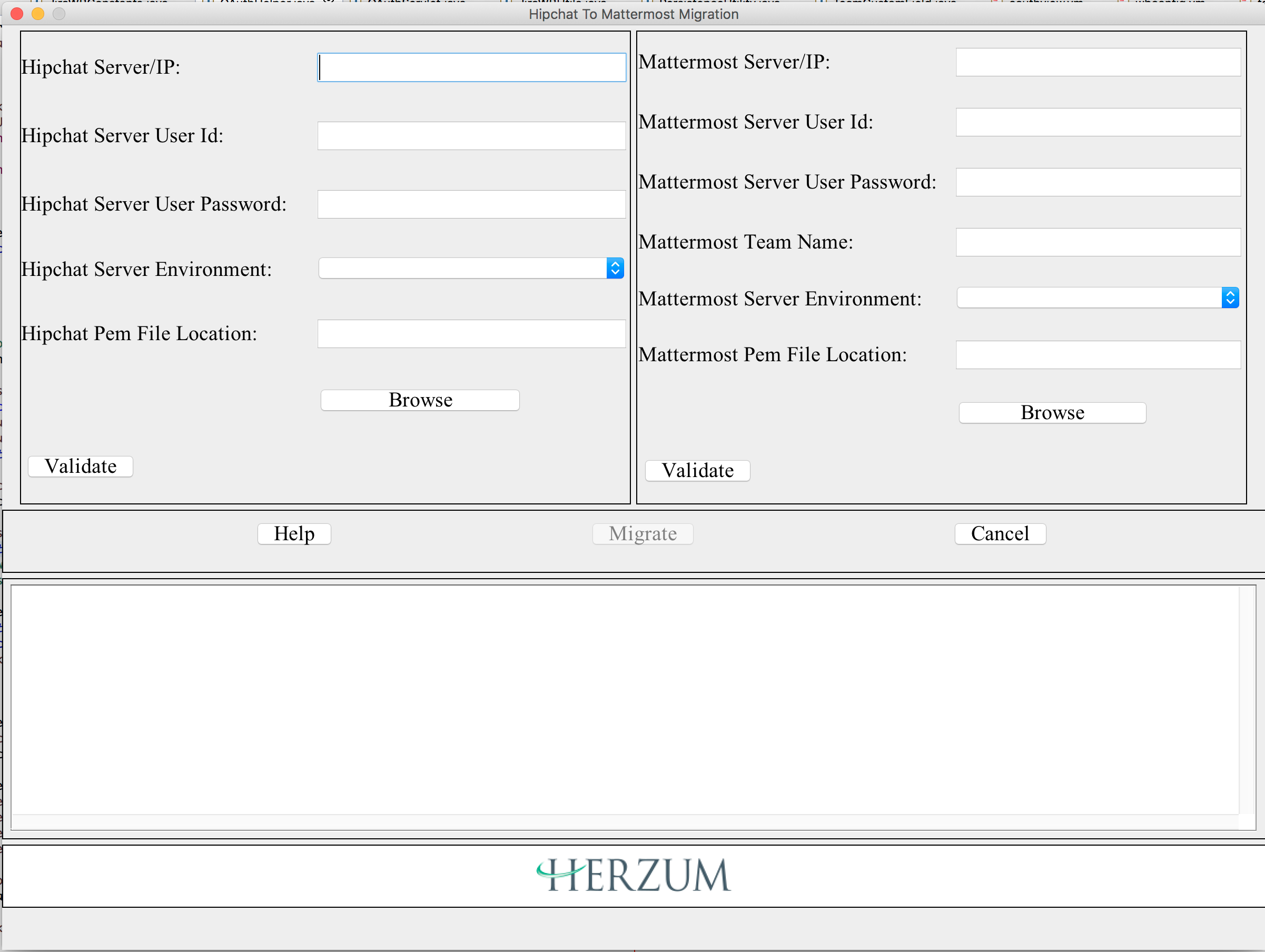Click the vertical scrollbar of log area
Screen dimensions: 1265x952
coord(1247,700)
